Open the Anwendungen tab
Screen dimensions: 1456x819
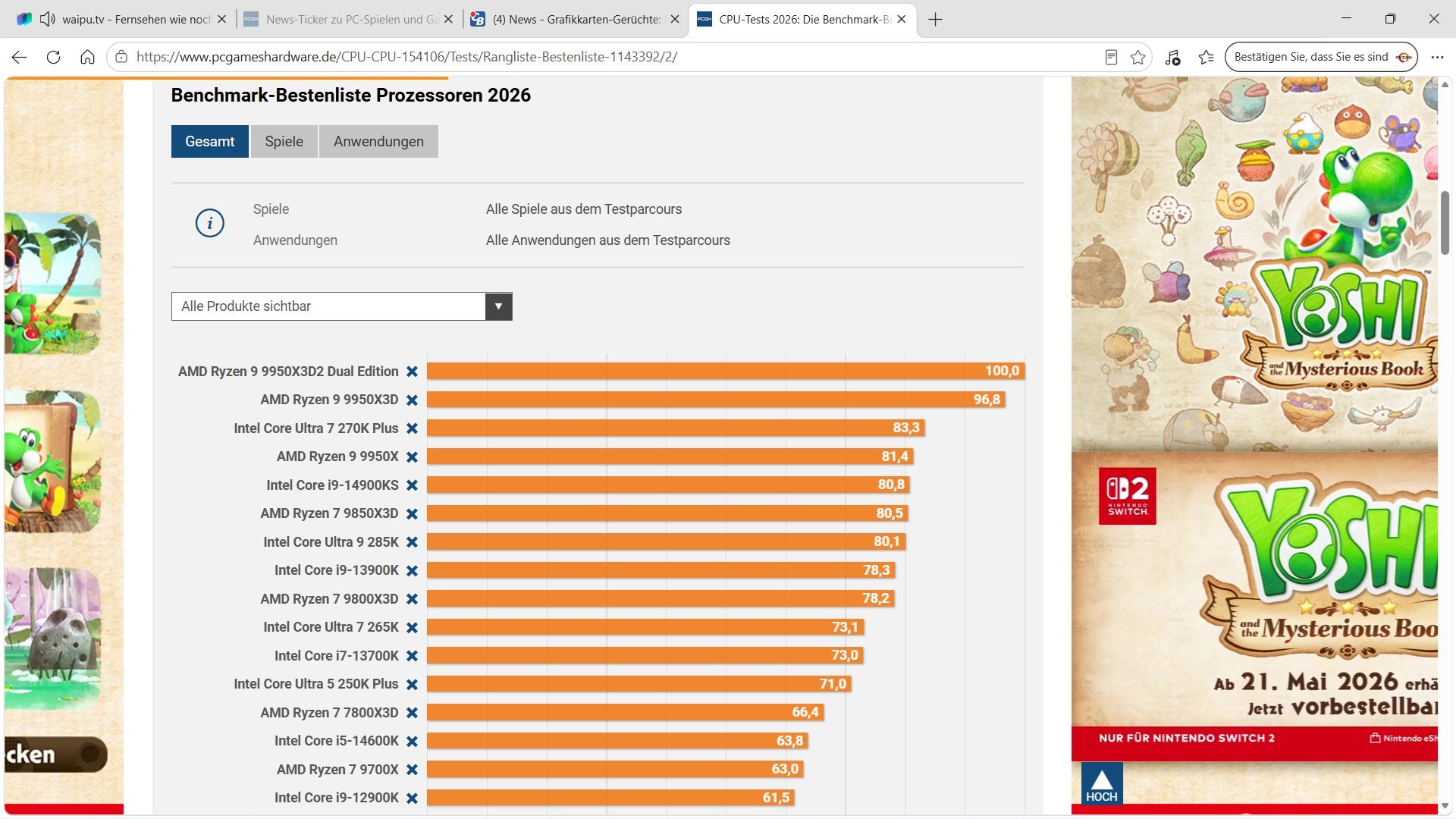(378, 141)
